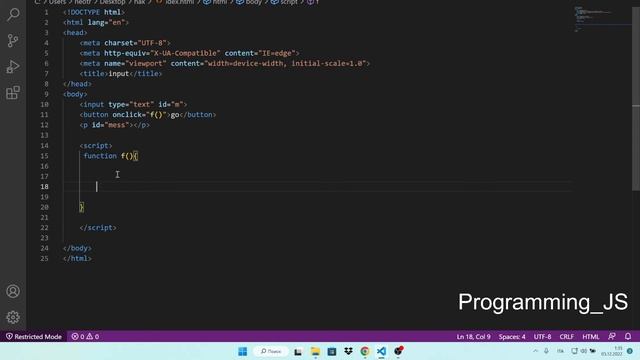Select the html breadcrumb segment

click(x=220, y=2)
